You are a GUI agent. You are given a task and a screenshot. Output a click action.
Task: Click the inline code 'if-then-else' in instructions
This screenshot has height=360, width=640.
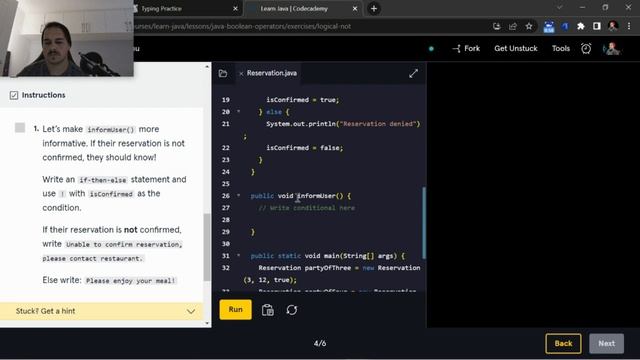pos(103,180)
